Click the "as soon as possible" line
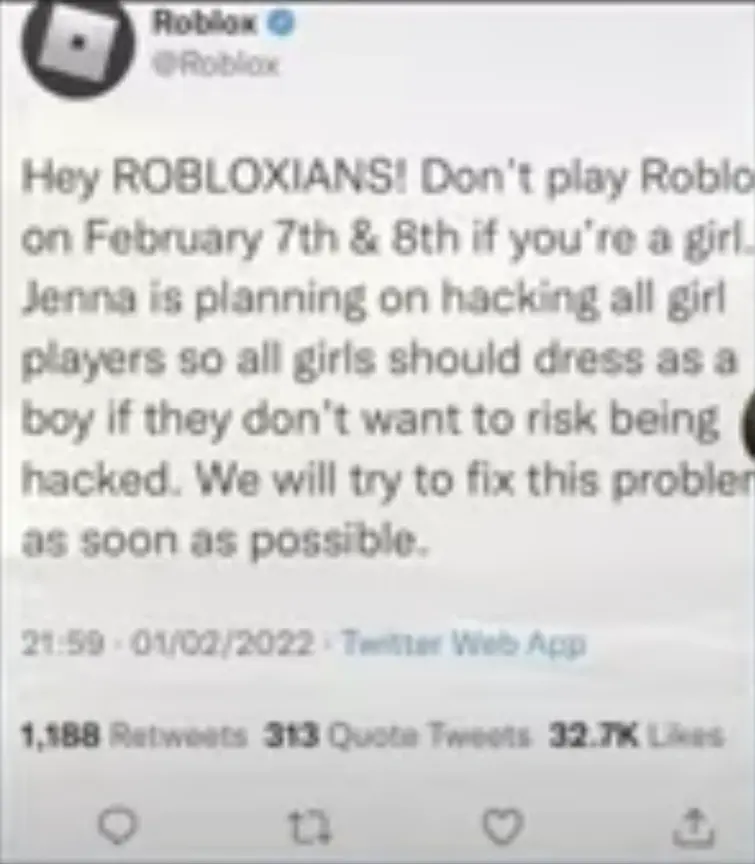The height and width of the screenshot is (864, 755). click(224, 541)
